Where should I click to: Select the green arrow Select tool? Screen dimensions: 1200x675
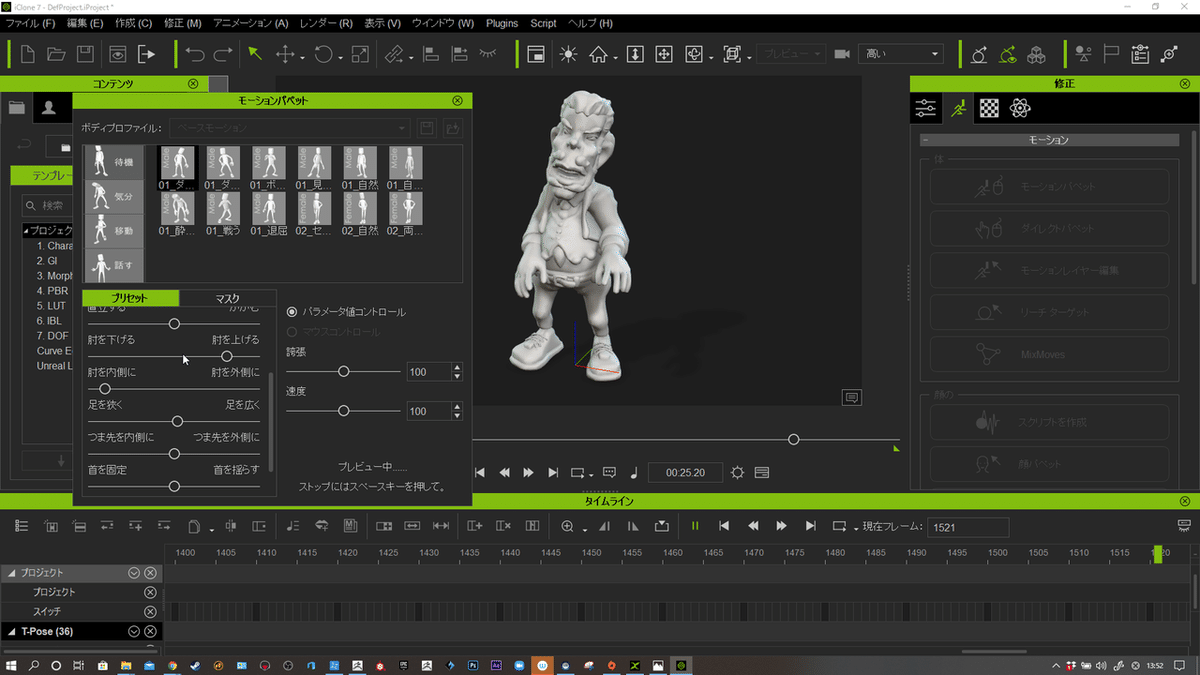pyautogui.click(x=255, y=54)
